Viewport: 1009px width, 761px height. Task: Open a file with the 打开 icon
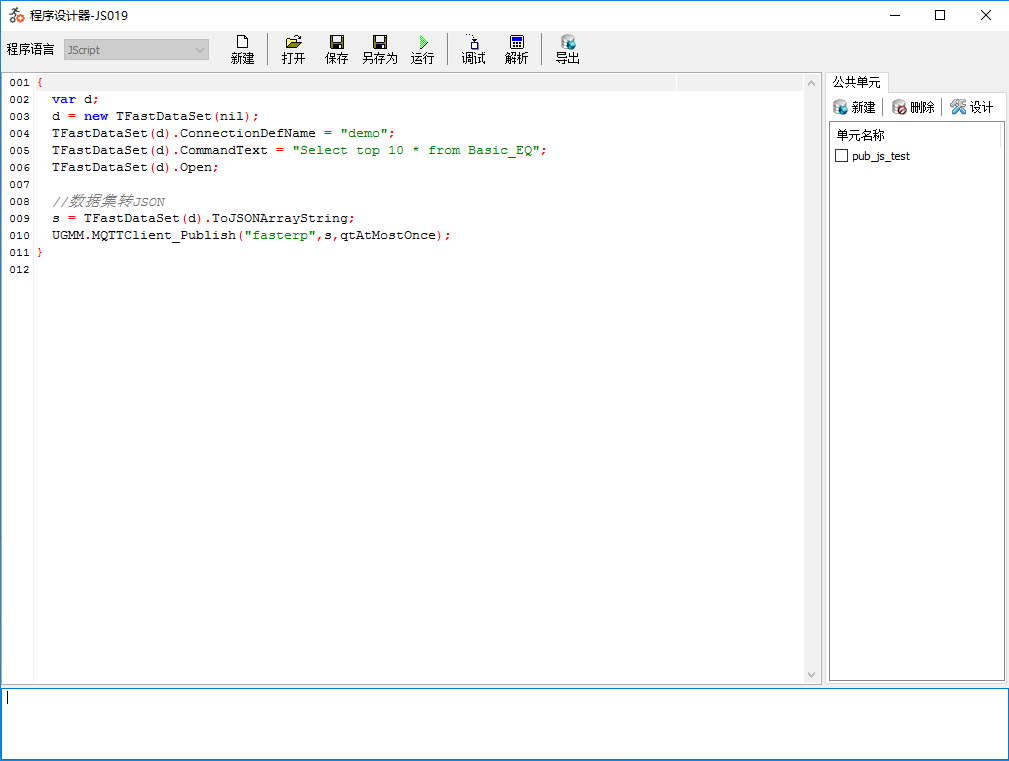(293, 50)
